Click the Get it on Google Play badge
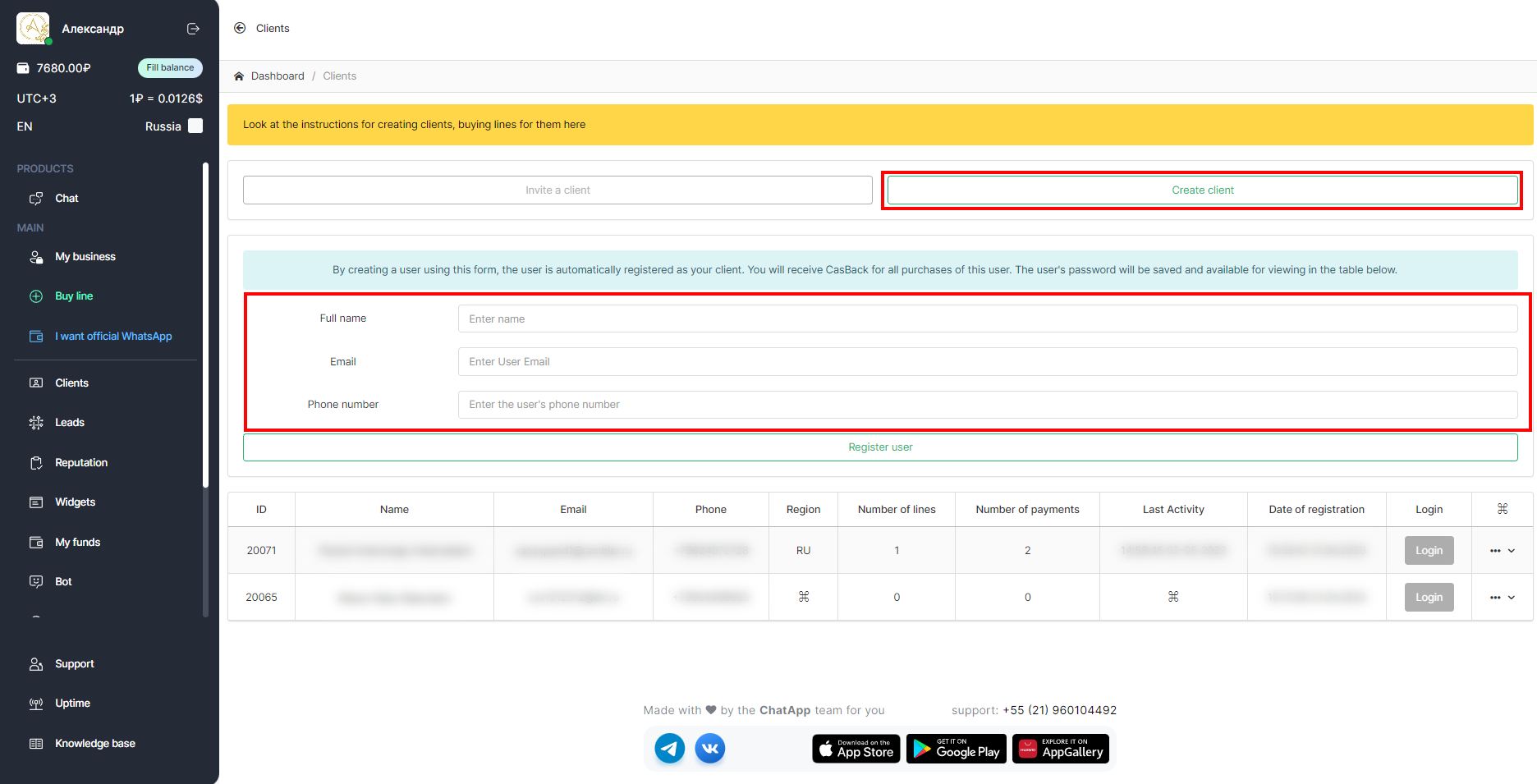The image size is (1537, 784). point(956,748)
